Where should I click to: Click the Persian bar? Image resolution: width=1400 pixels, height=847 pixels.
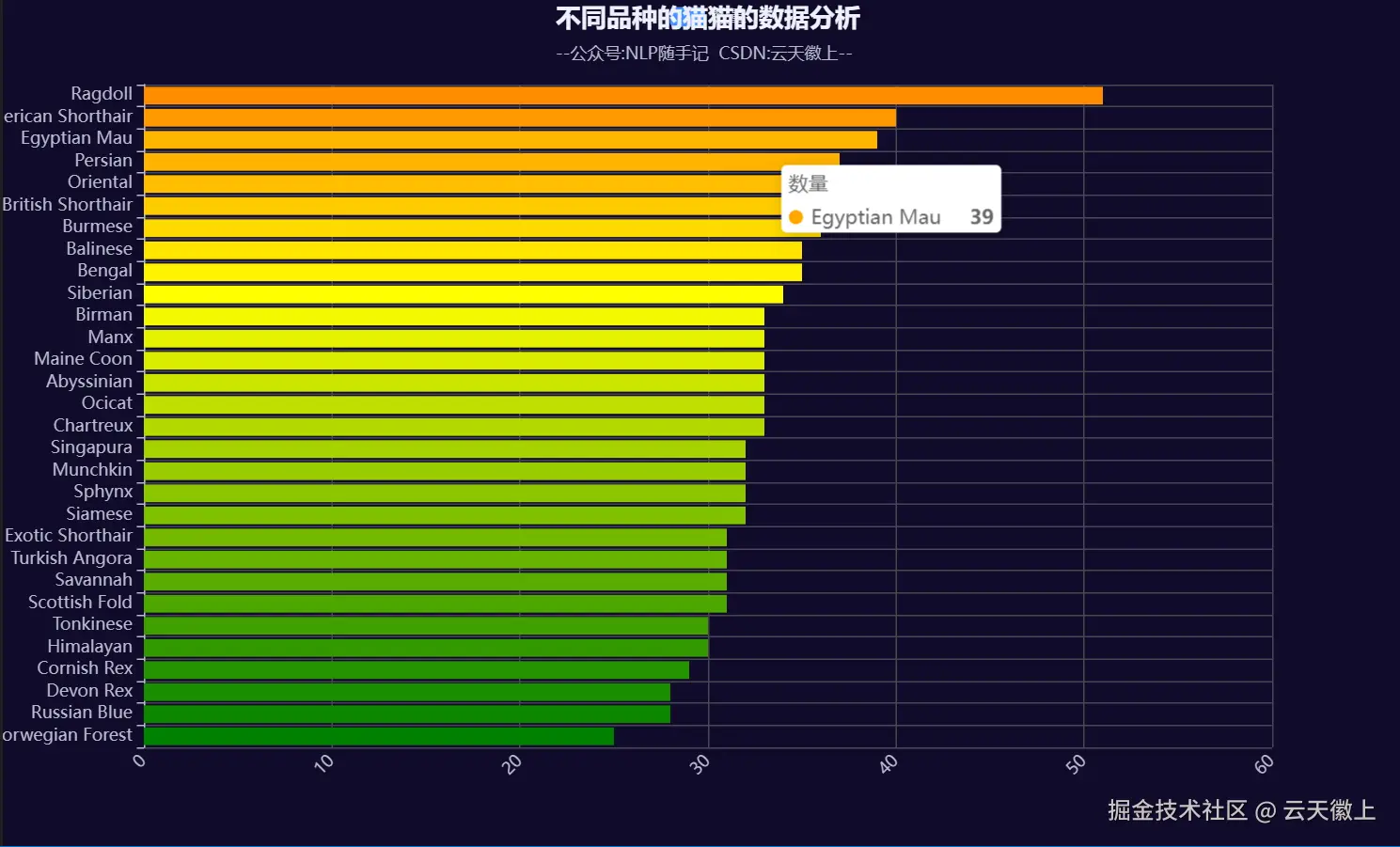(x=492, y=162)
